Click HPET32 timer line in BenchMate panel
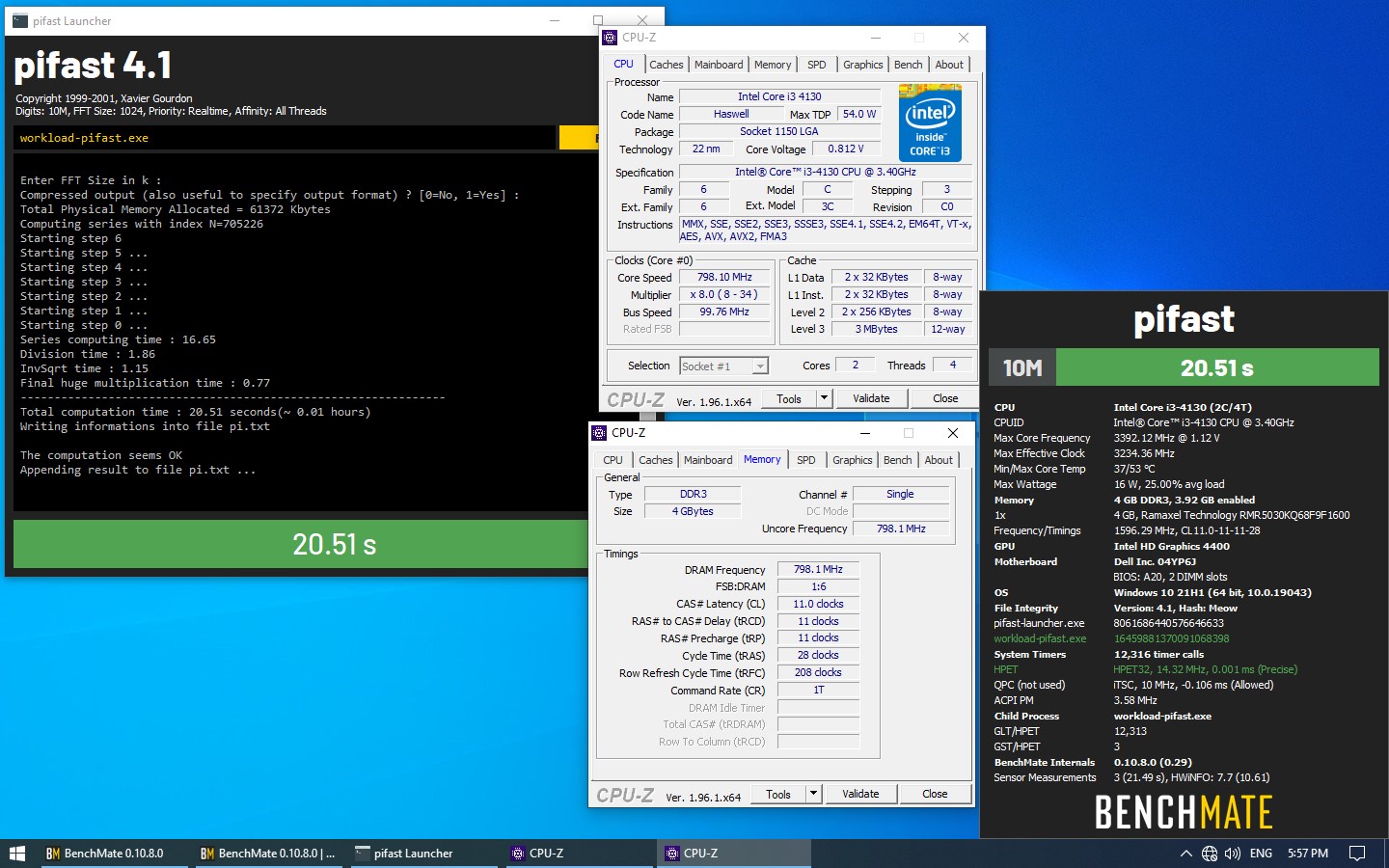 tap(1206, 669)
